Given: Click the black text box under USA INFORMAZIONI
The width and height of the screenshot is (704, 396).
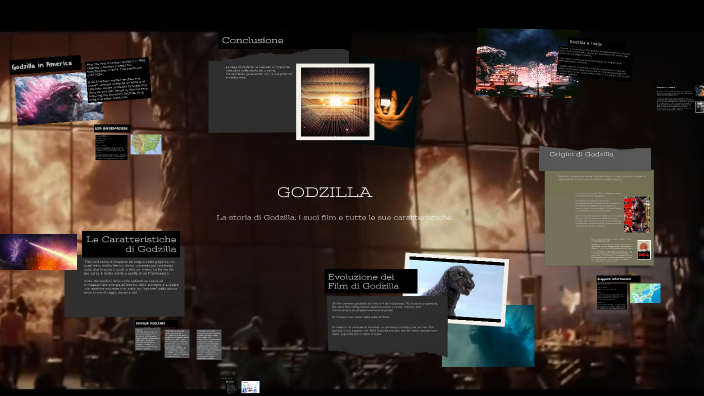Looking at the screenshot, I should [x=111, y=147].
